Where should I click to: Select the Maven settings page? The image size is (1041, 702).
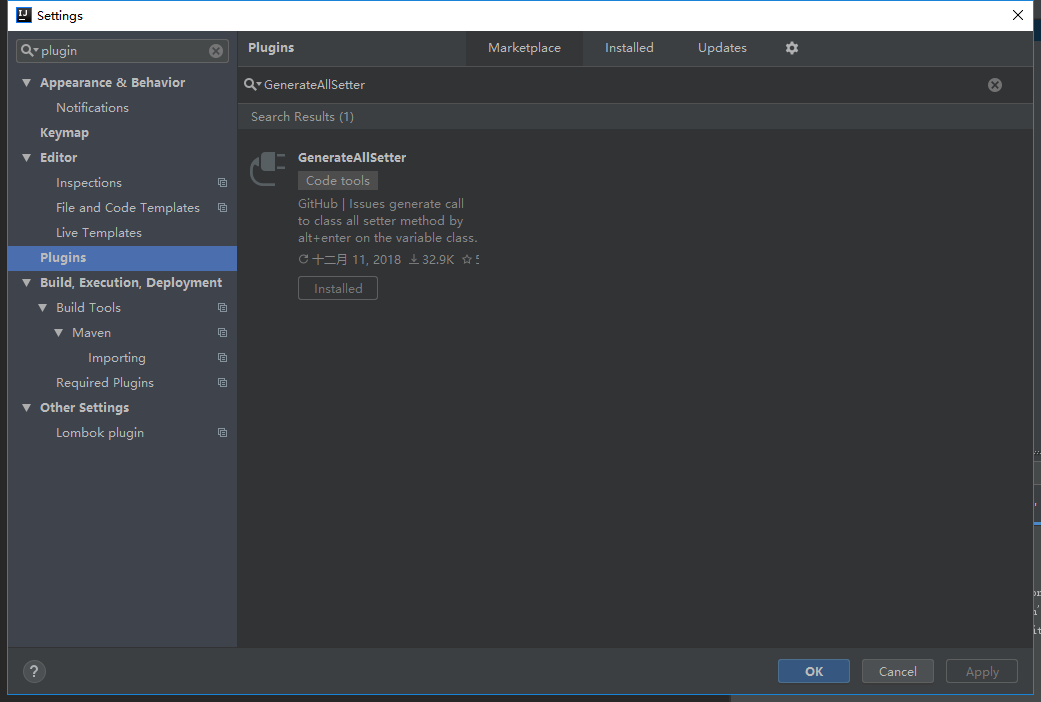[92, 333]
